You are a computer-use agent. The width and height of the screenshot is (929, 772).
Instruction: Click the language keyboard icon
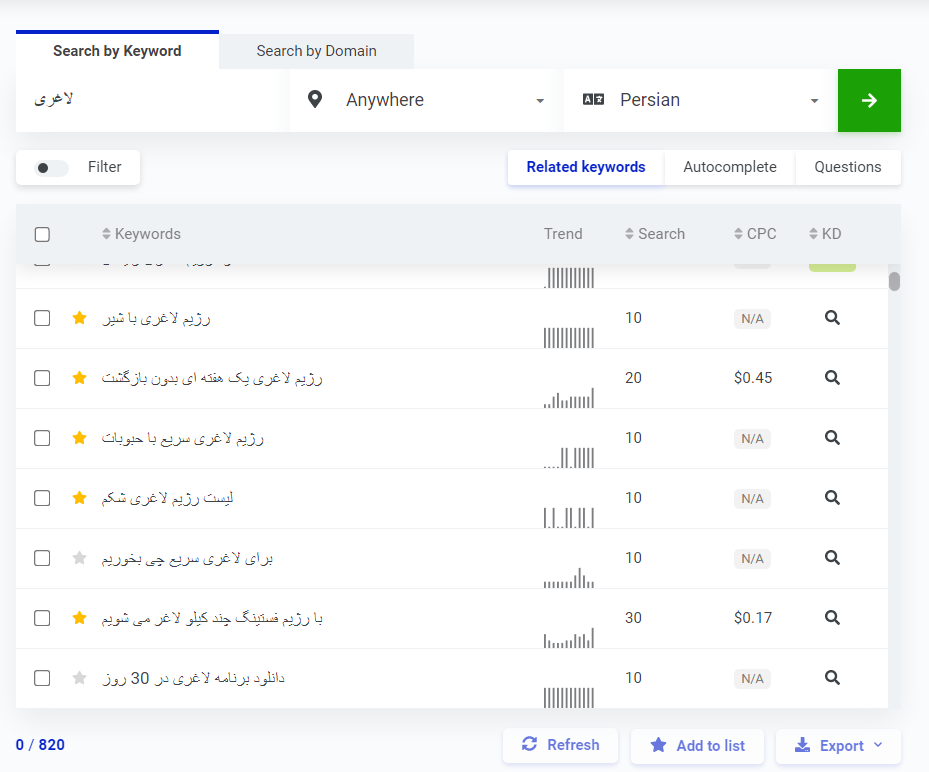tap(590, 99)
